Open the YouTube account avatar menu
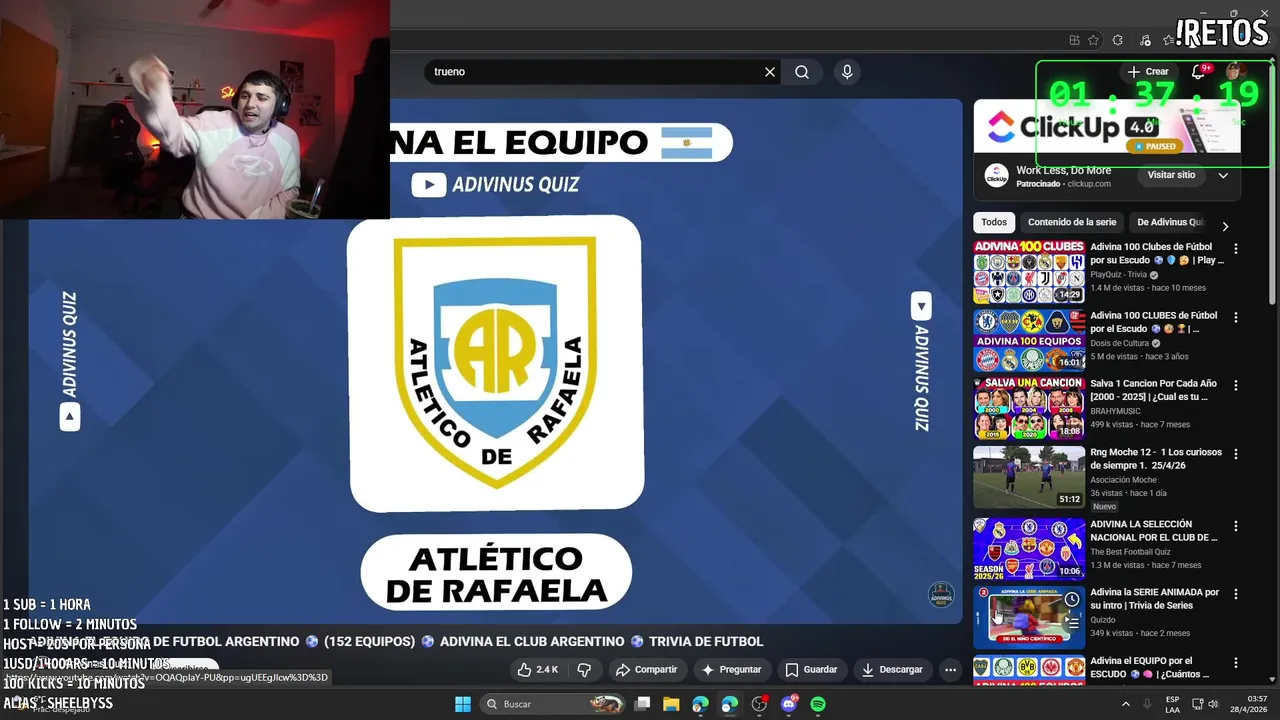The image size is (1280, 720). 1235,71
